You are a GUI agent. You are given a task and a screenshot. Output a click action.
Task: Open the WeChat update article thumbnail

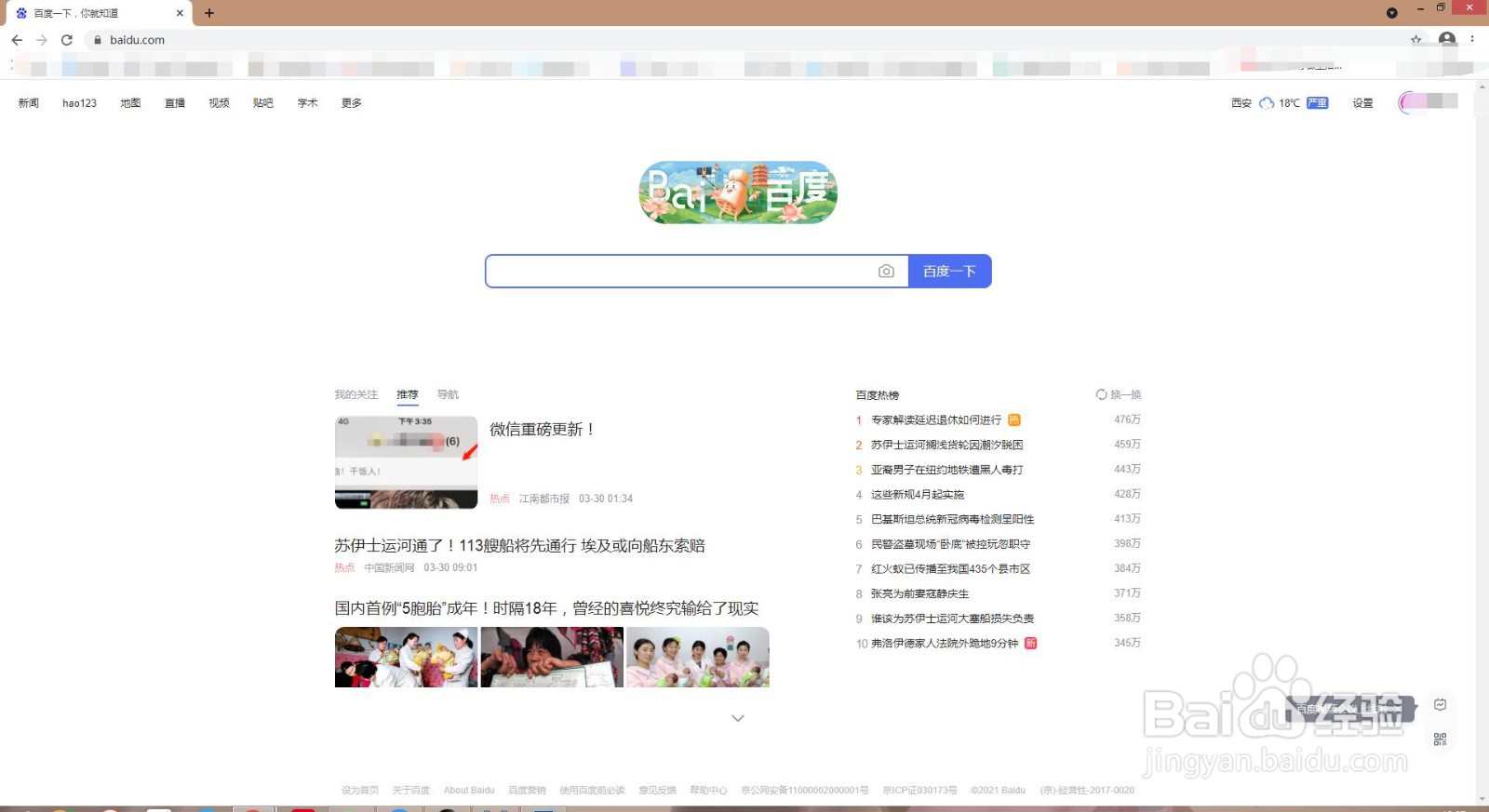click(406, 462)
